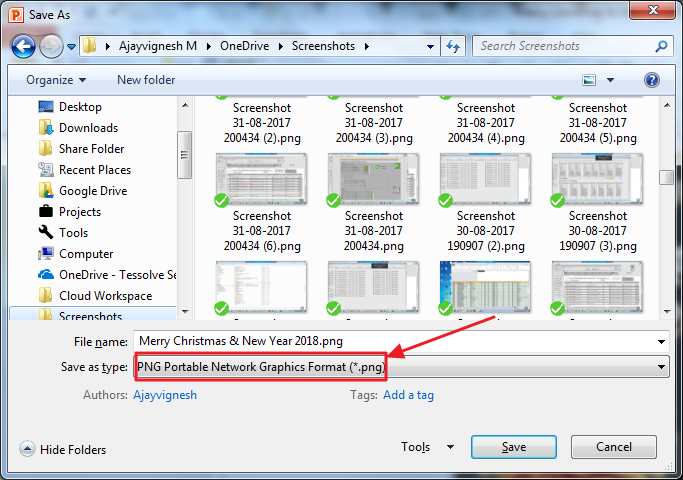The image size is (683, 480).
Task: Open the Organize menu
Action: (56, 80)
